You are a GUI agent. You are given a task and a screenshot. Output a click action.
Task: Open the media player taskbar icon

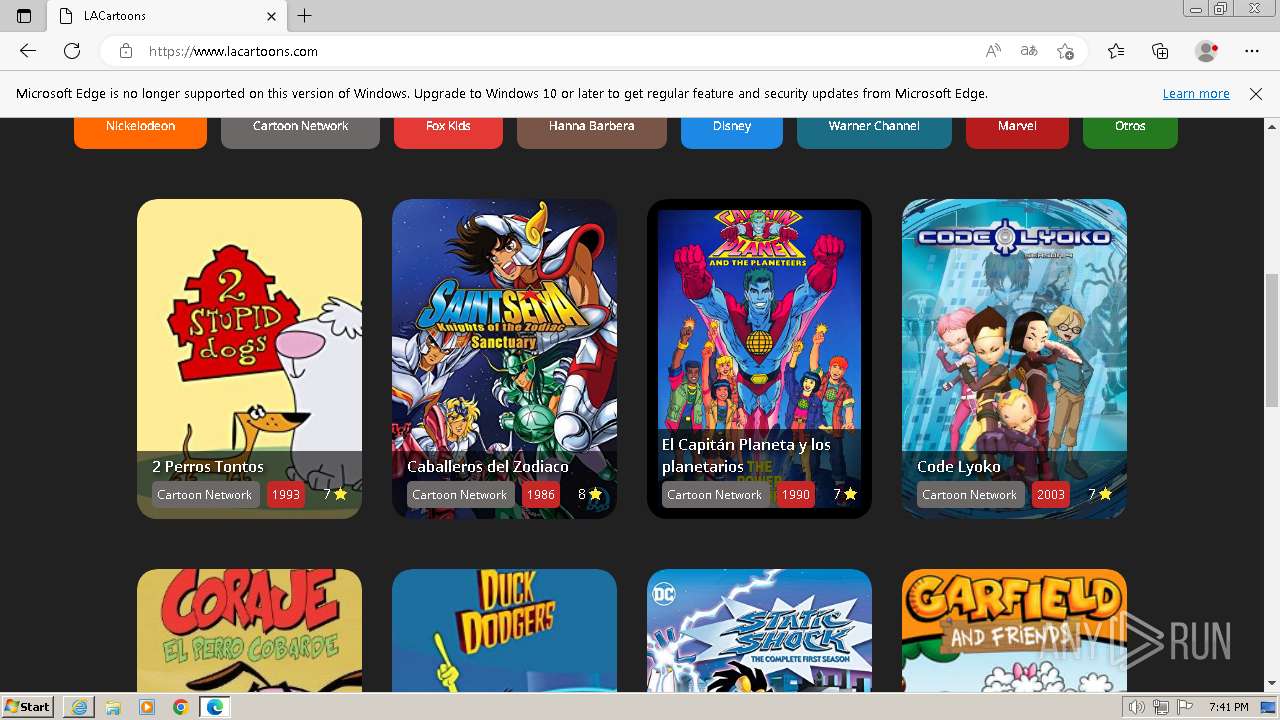pyautogui.click(x=147, y=707)
